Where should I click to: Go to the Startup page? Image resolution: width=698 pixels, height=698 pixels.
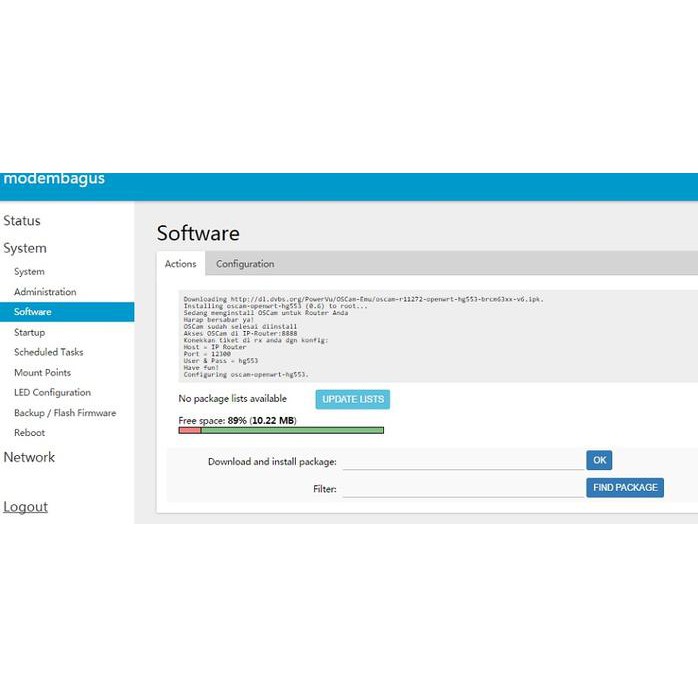[x=29, y=332]
